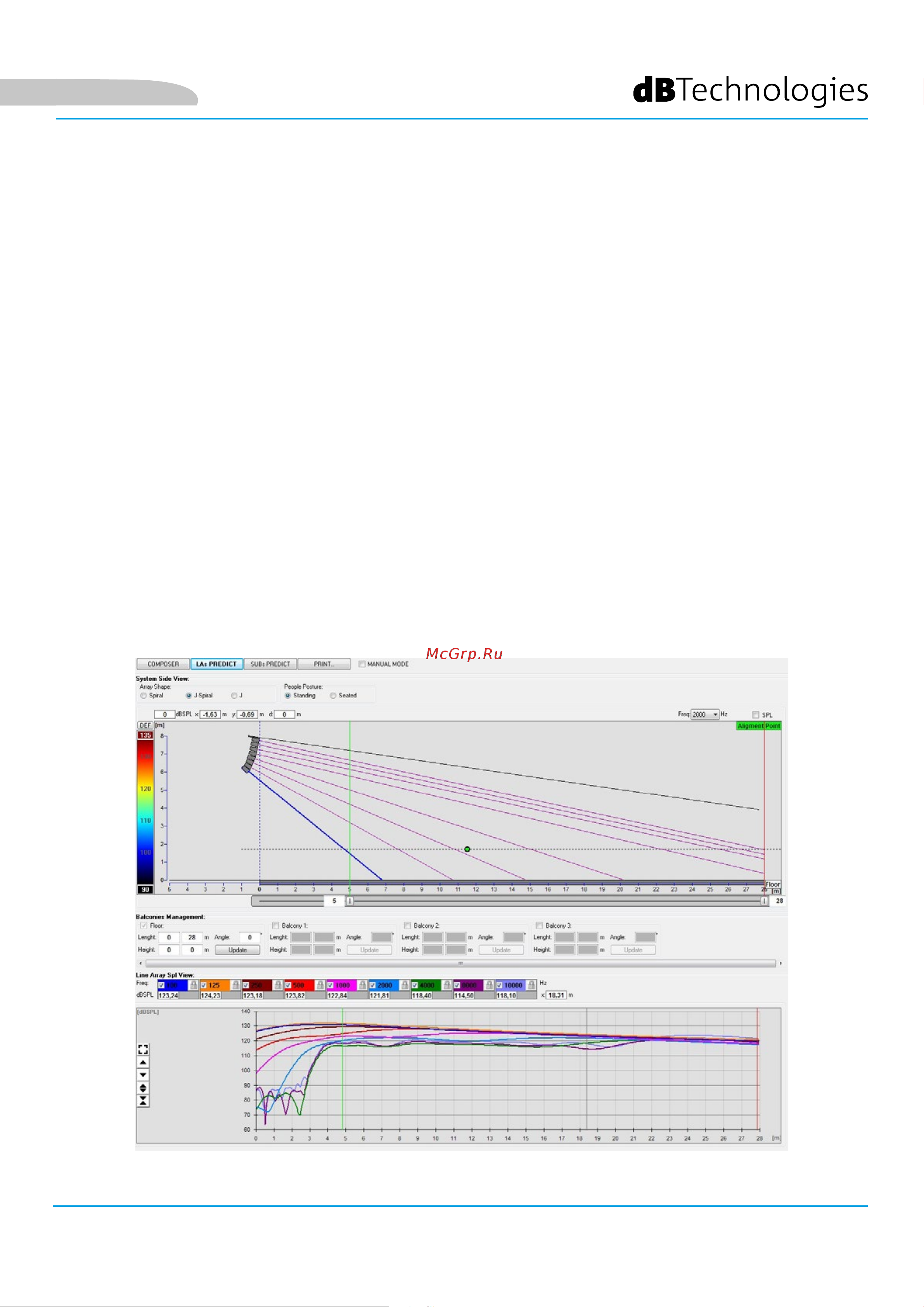Screen dimensions: 924x1307
Task: Enable the MANUAL MODE checkbox
Action: (362, 664)
